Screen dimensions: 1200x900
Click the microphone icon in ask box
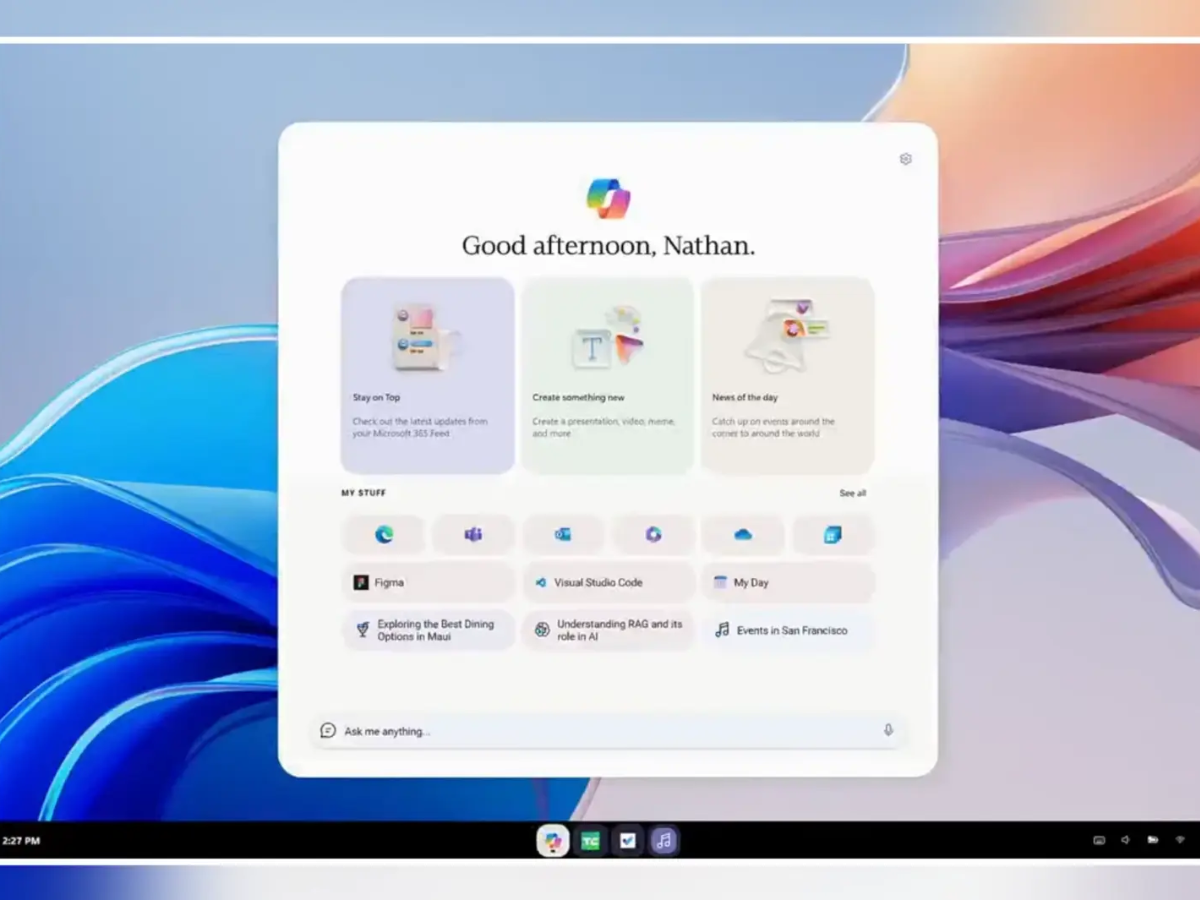coord(888,731)
